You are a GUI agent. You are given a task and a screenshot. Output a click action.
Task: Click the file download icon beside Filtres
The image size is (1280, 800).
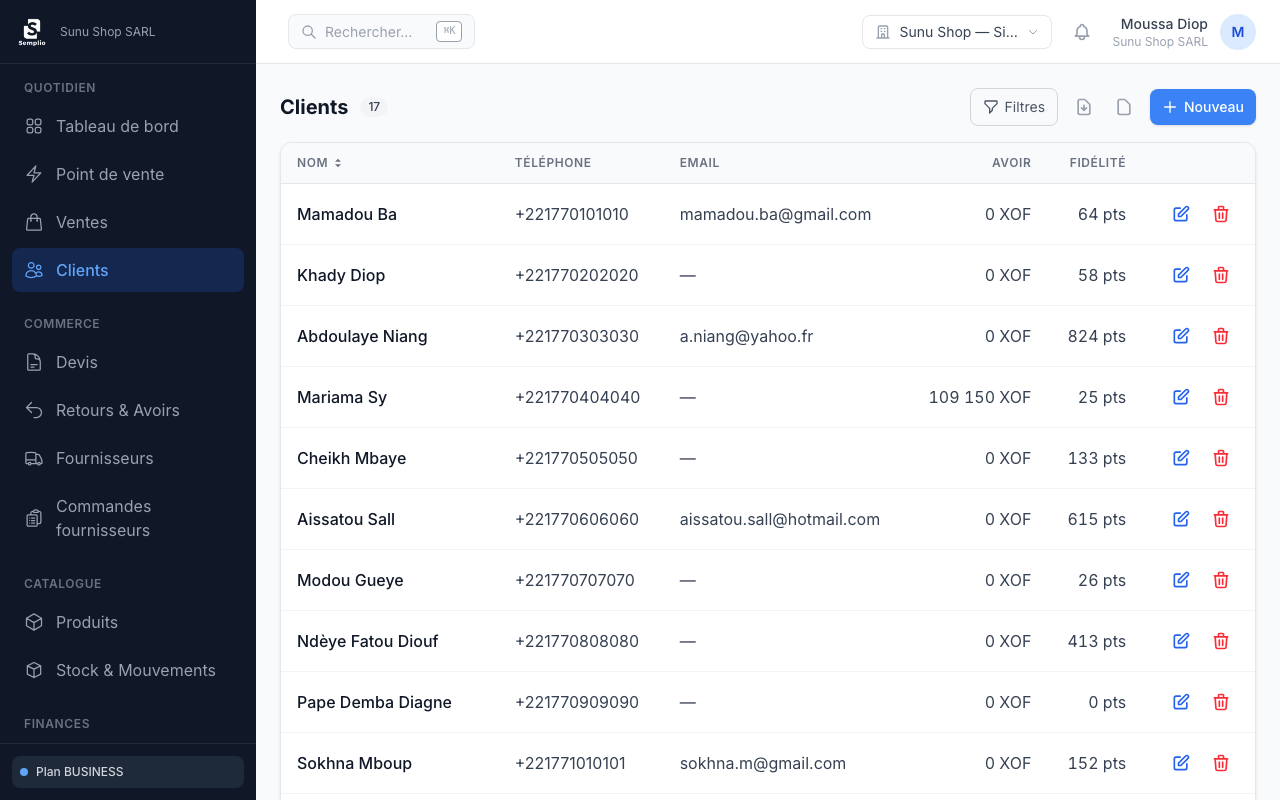click(1084, 107)
